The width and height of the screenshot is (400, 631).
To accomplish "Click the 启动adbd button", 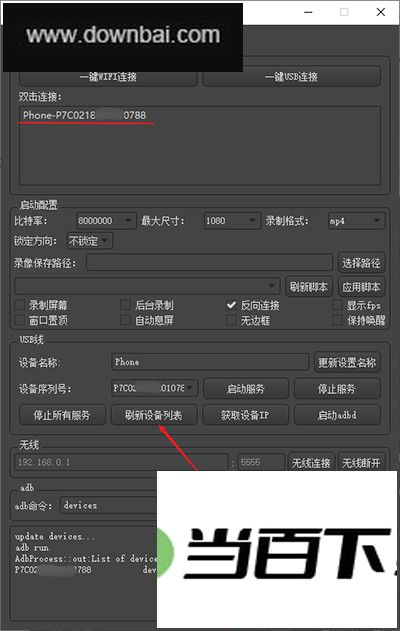I will tap(337, 415).
